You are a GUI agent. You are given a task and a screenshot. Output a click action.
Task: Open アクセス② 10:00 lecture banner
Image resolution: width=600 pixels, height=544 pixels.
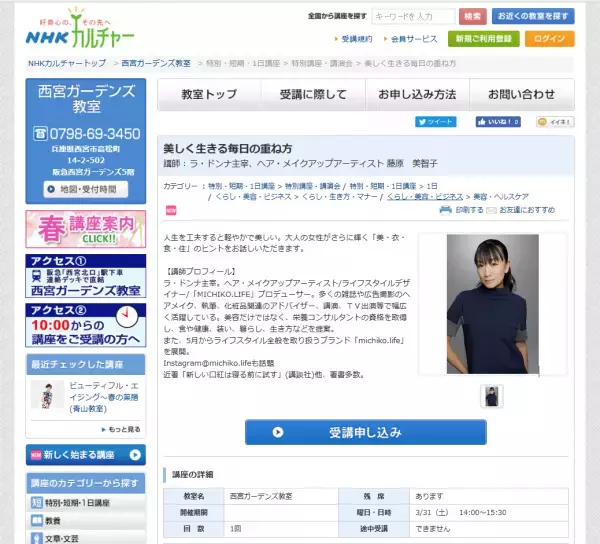pyautogui.click(x=86, y=326)
